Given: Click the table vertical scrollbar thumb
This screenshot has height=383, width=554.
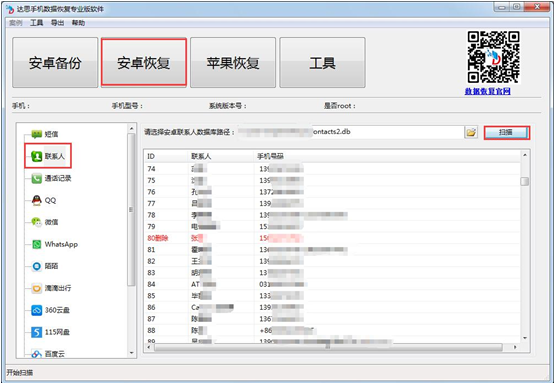Looking at the screenshot, I should click(x=525, y=181).
